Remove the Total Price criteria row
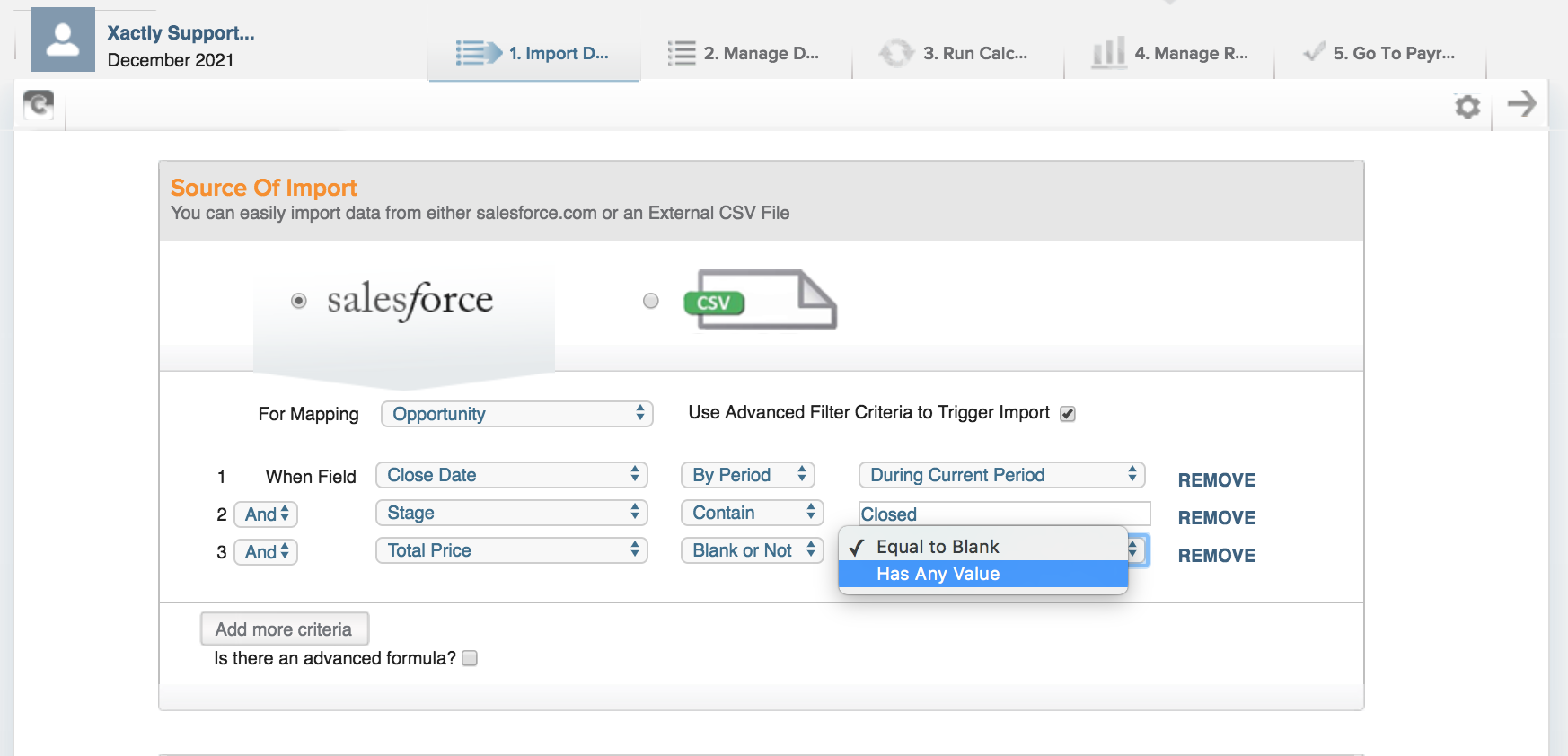 1217,556
